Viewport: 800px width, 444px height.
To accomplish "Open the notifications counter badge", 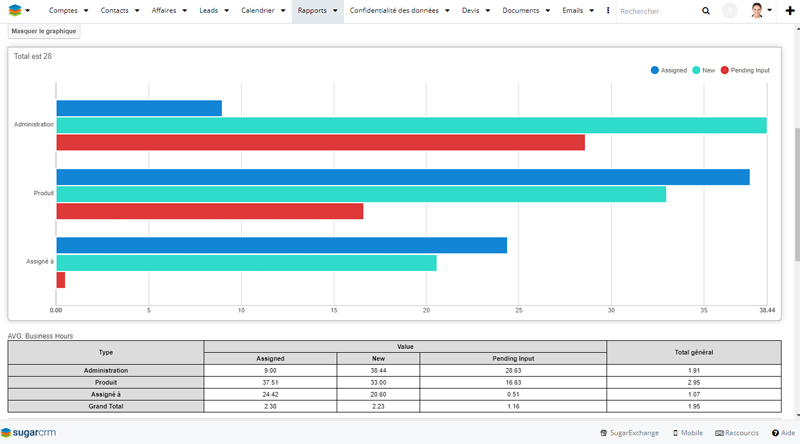I will (730, 10).
